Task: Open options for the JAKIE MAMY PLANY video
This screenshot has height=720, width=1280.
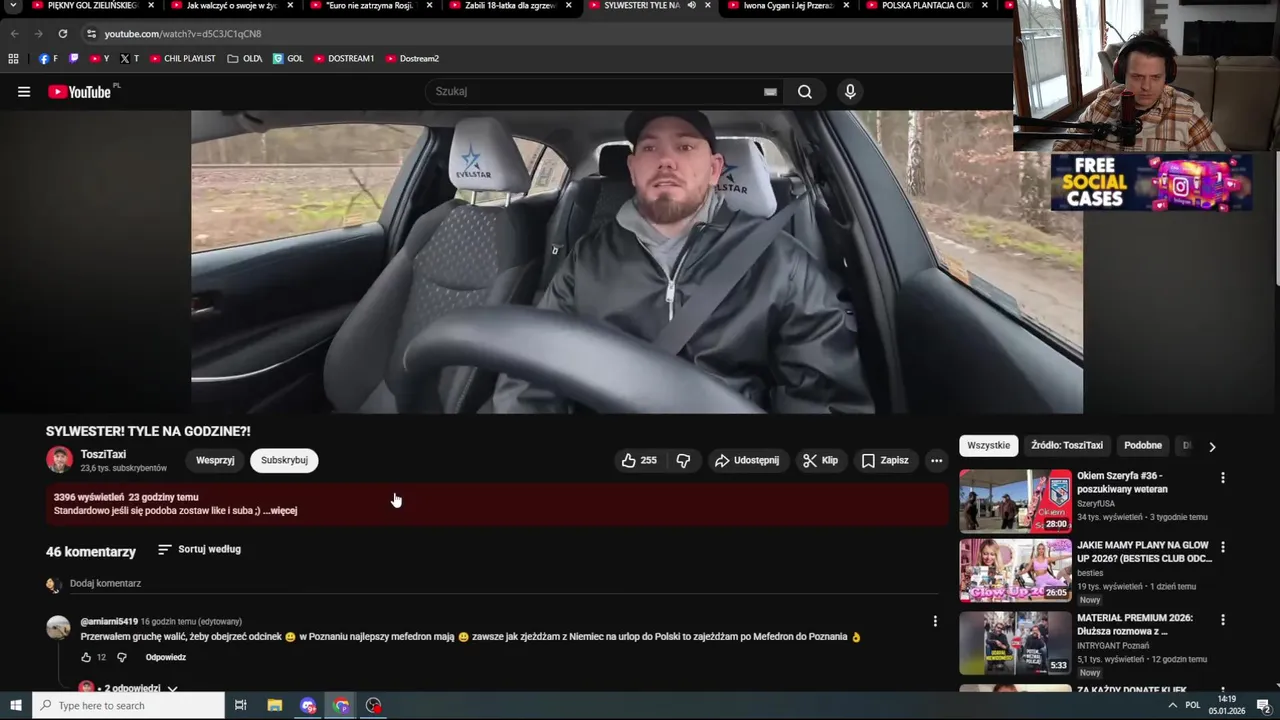Action: [x=1222, y=548]
